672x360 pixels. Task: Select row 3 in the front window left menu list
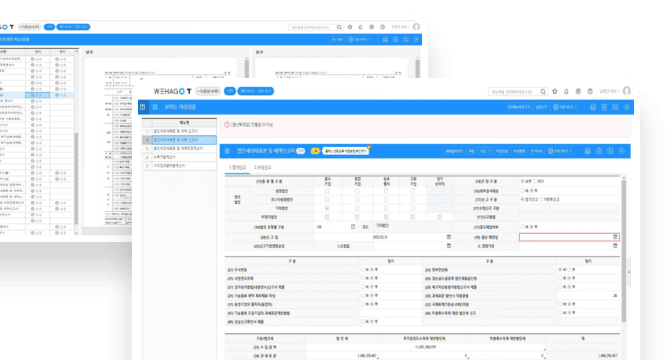180,148
